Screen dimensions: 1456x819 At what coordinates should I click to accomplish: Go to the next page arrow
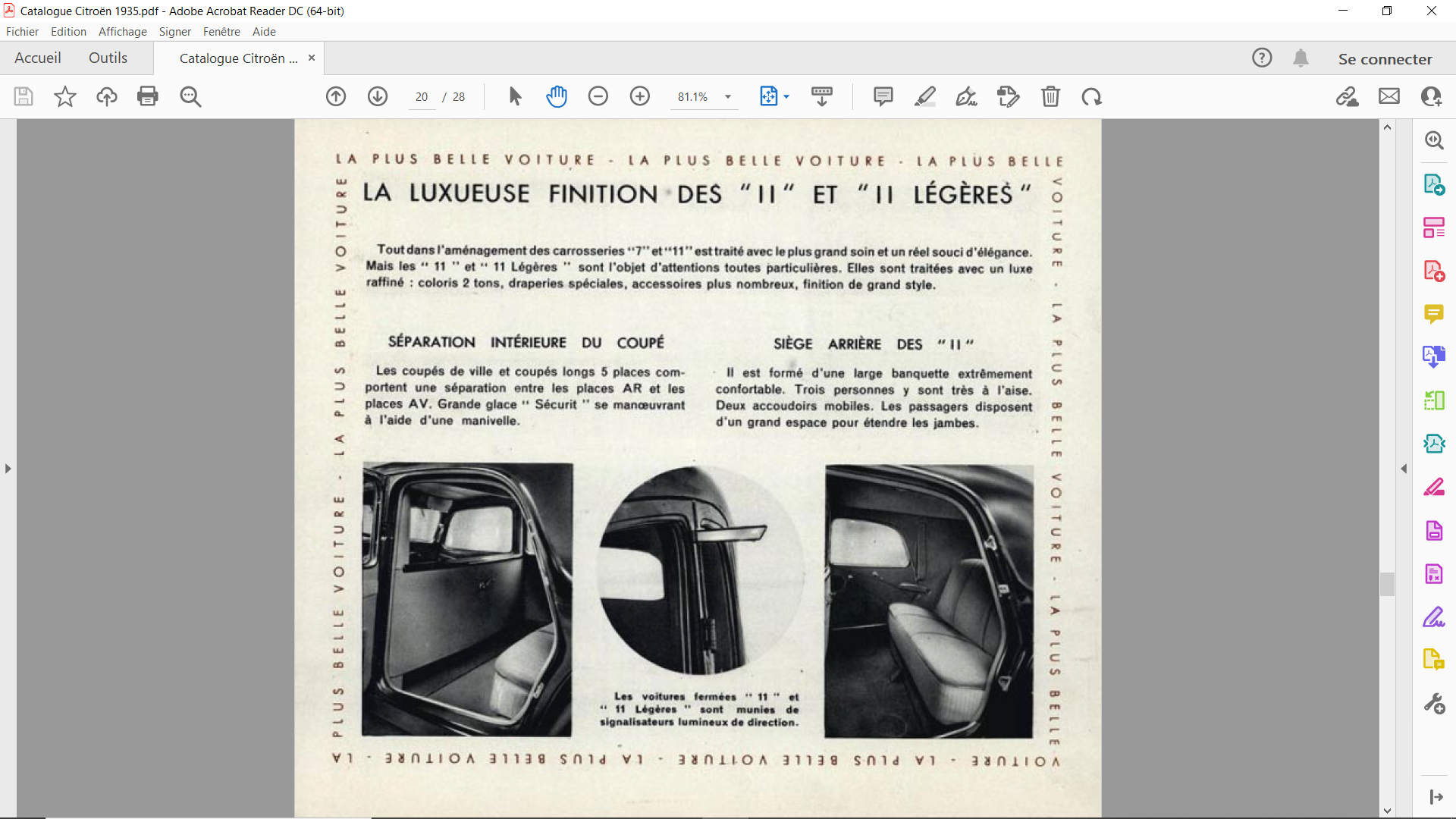pos(378,96)
